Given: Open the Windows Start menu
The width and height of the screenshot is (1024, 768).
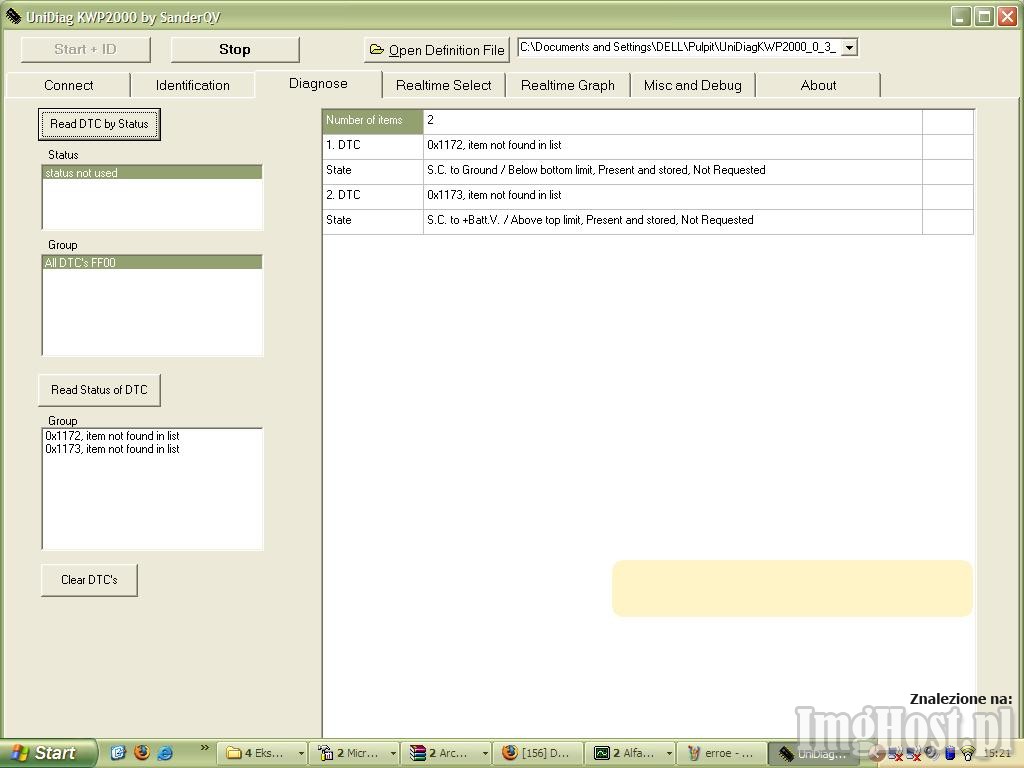Looking at the screenshot, I should coord(47,753).
